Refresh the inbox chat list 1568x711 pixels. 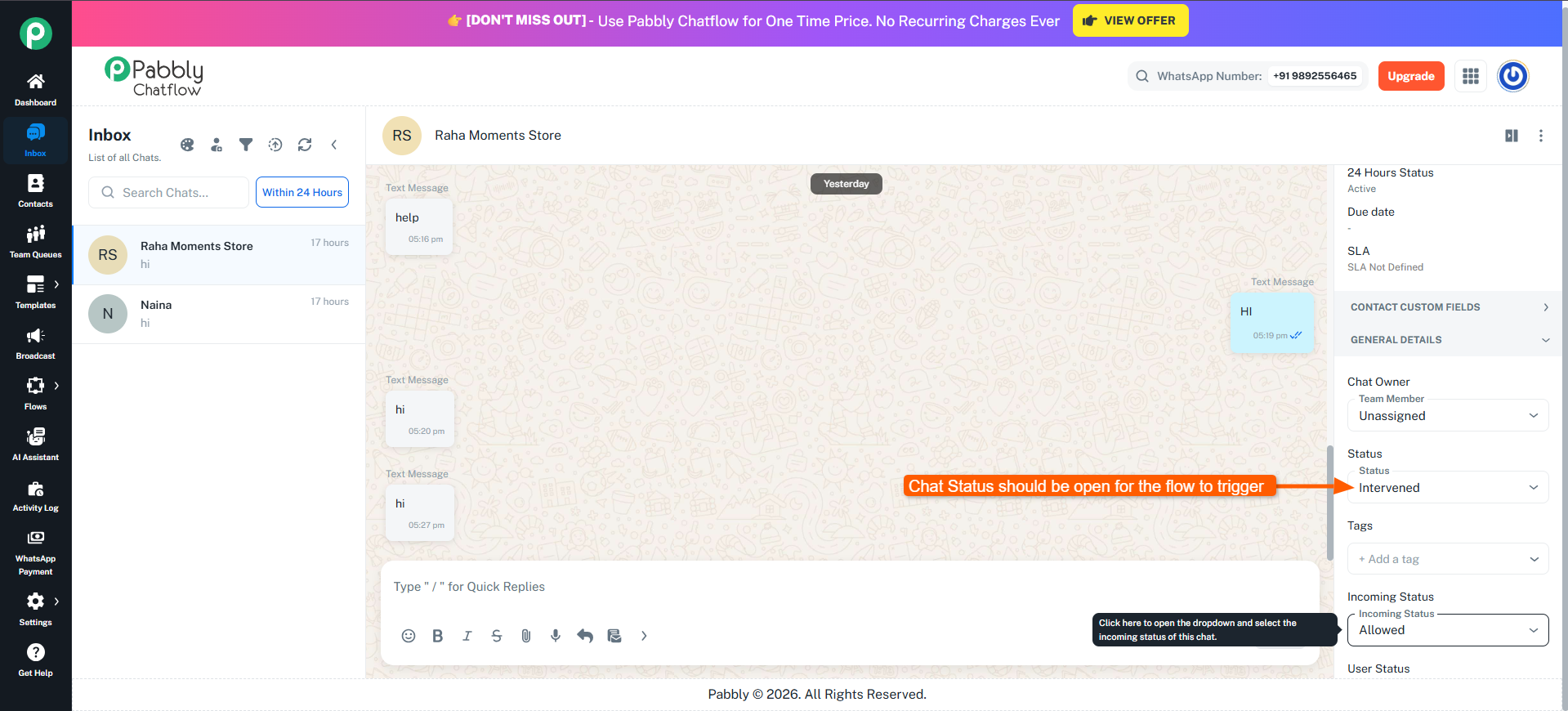click(305, 145)
